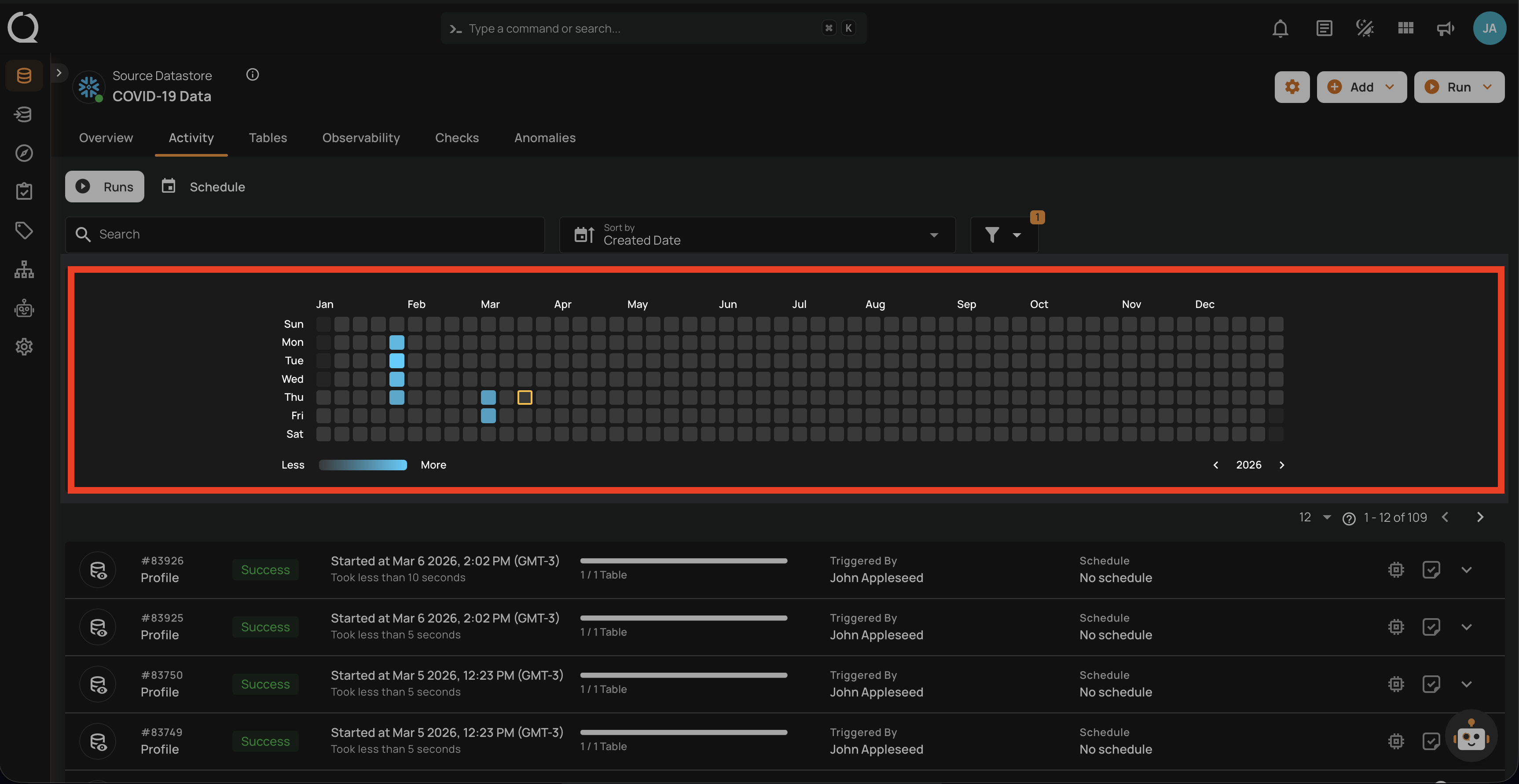Go to next year with right arrow
The width and height of the screenshot is (1519, 784).
[1282, 465]
